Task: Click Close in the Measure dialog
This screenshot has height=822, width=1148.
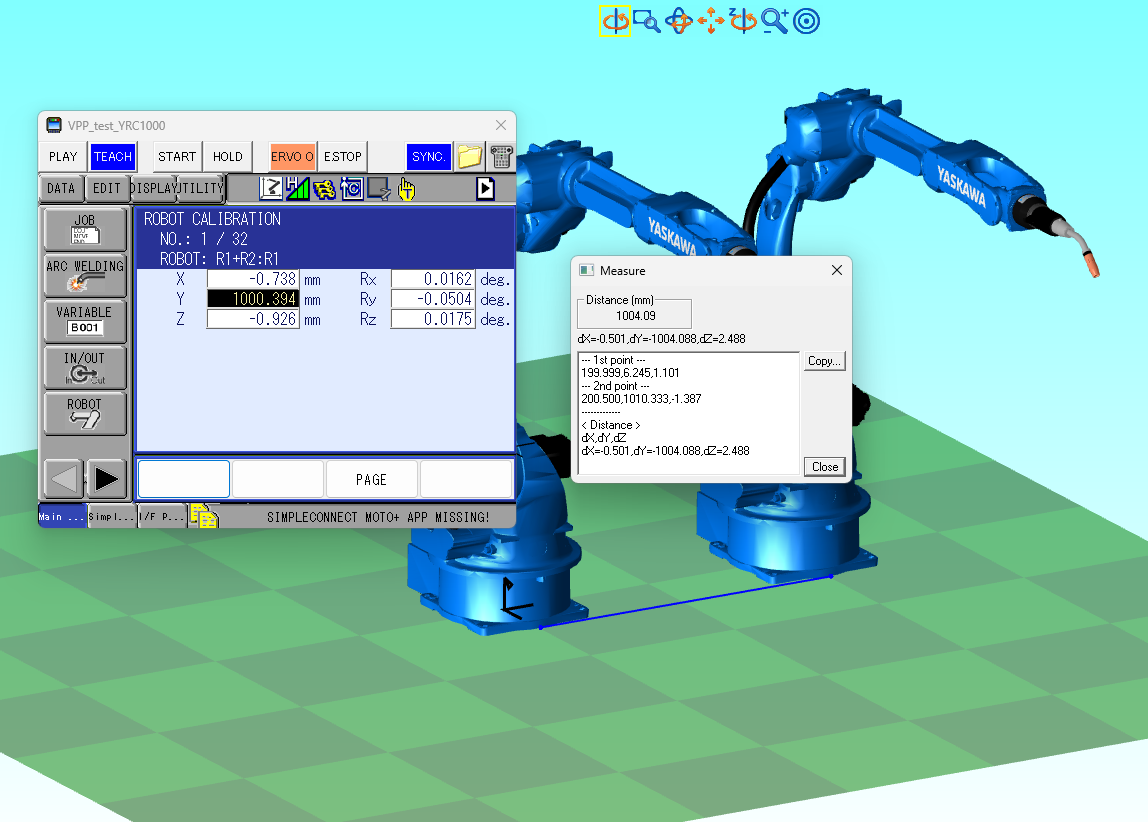Action: point(824,467)
